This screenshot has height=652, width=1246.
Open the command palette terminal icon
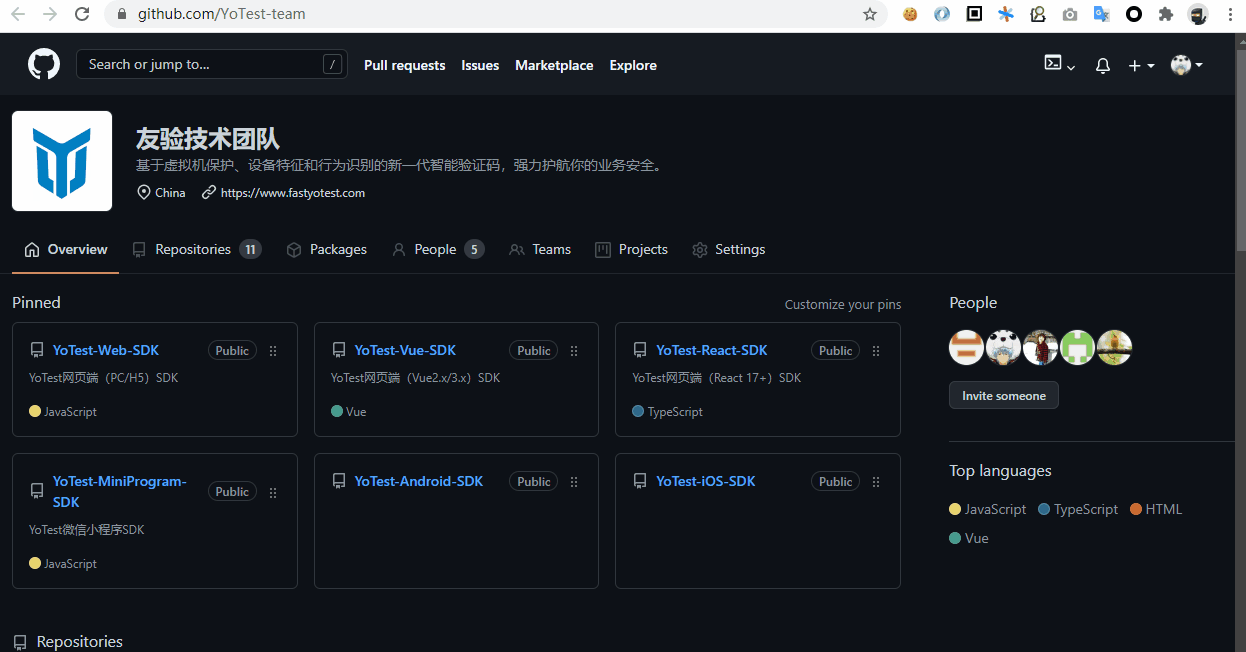(x=1059, y=64)
